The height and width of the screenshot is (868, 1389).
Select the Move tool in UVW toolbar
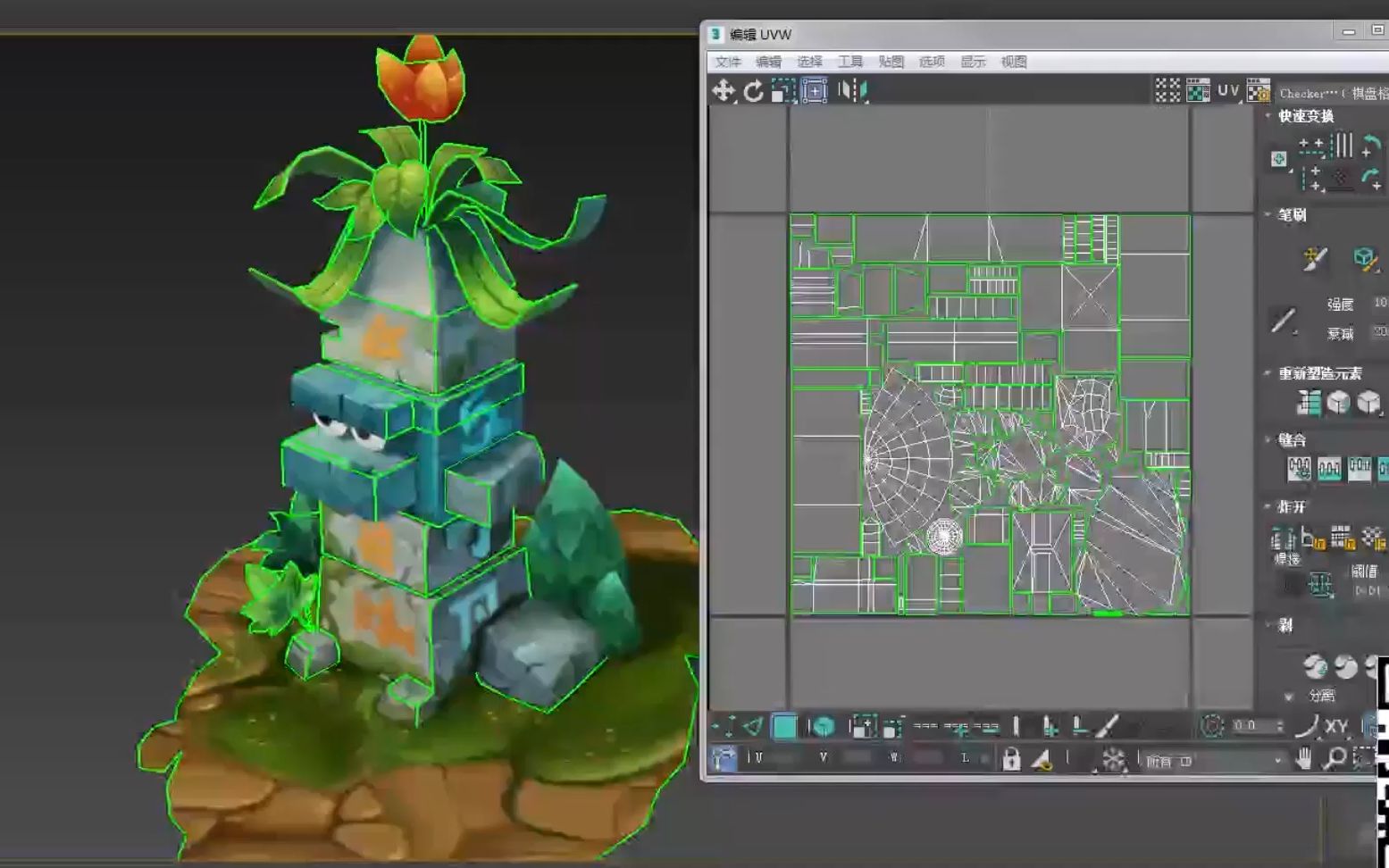[723, 90]
